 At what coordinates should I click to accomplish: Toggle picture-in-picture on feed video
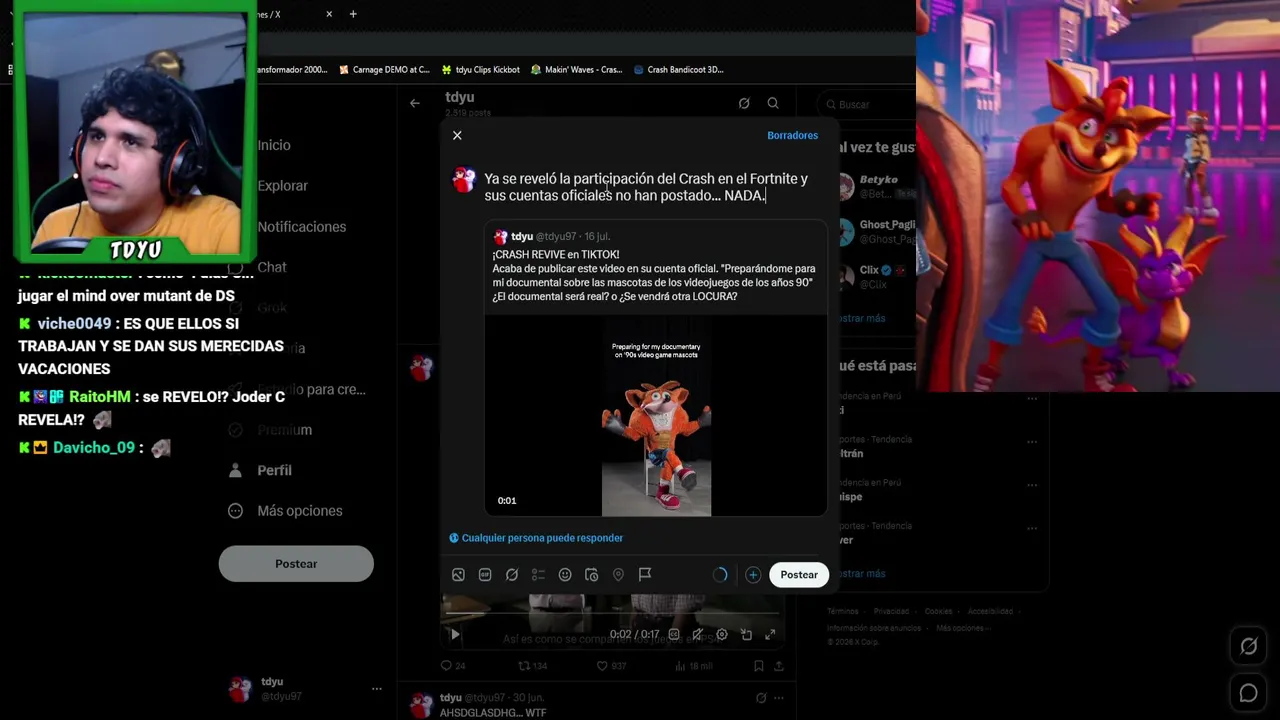click(746, 634)
